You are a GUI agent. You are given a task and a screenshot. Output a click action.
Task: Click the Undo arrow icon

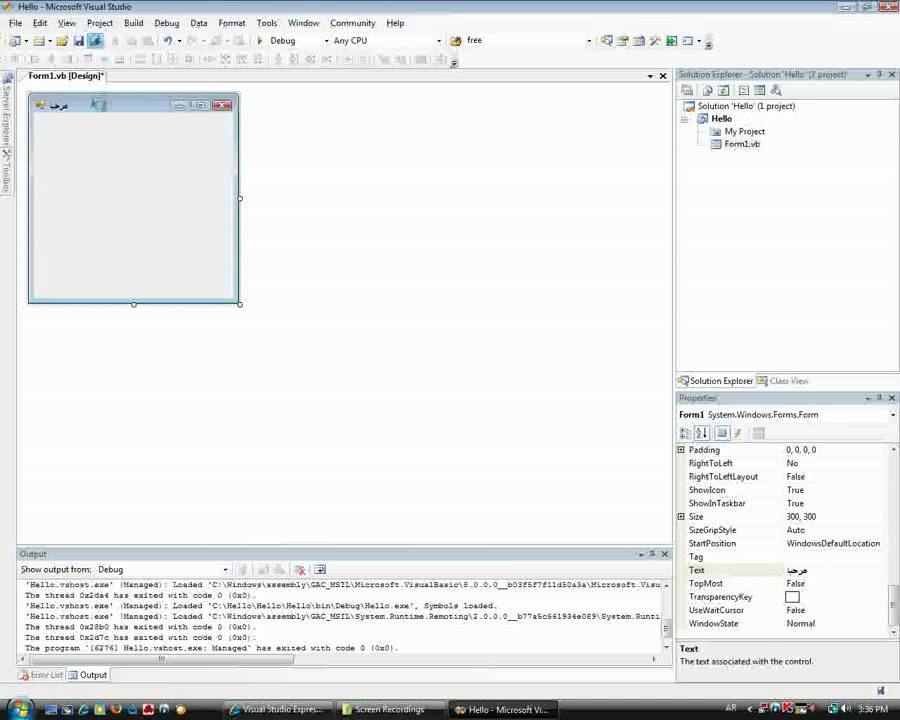tap(168, 41)
